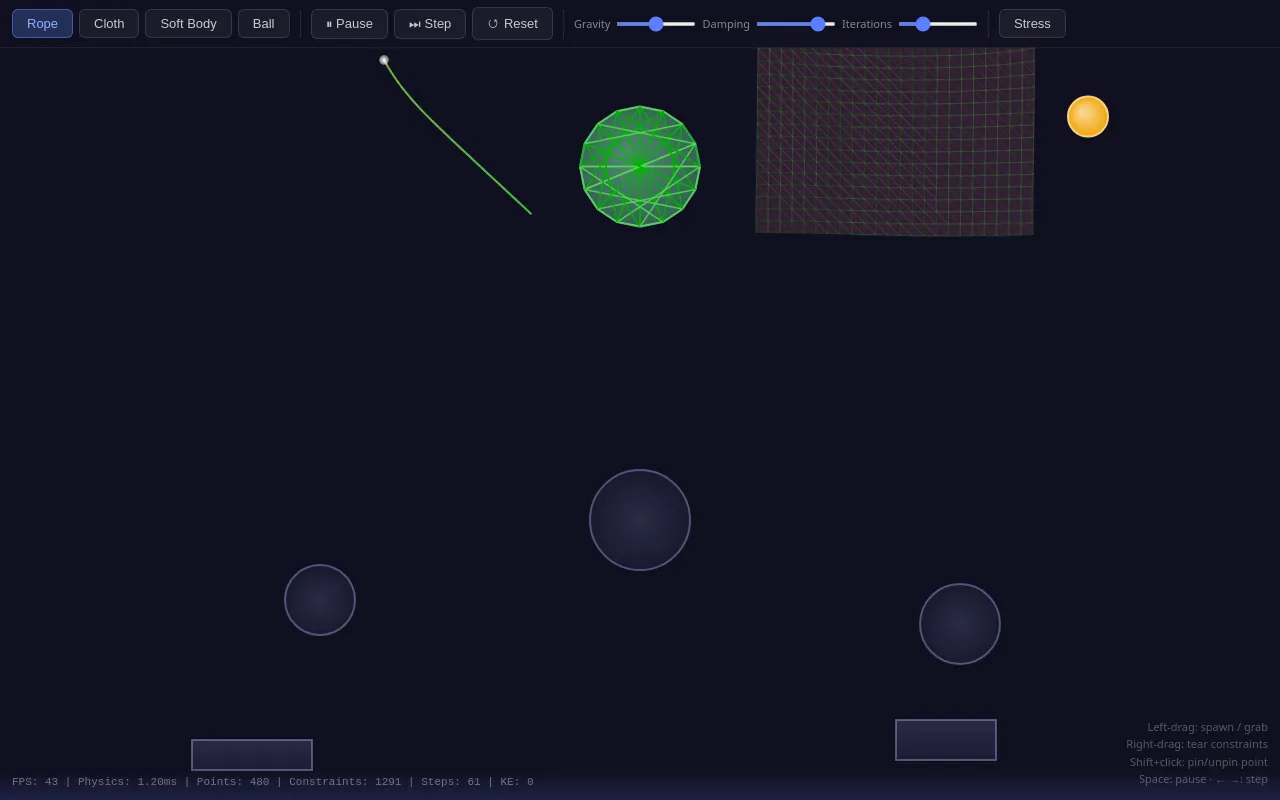Click the FPS: 43 status readout
1280x800 pixels.
click(35, 782)
